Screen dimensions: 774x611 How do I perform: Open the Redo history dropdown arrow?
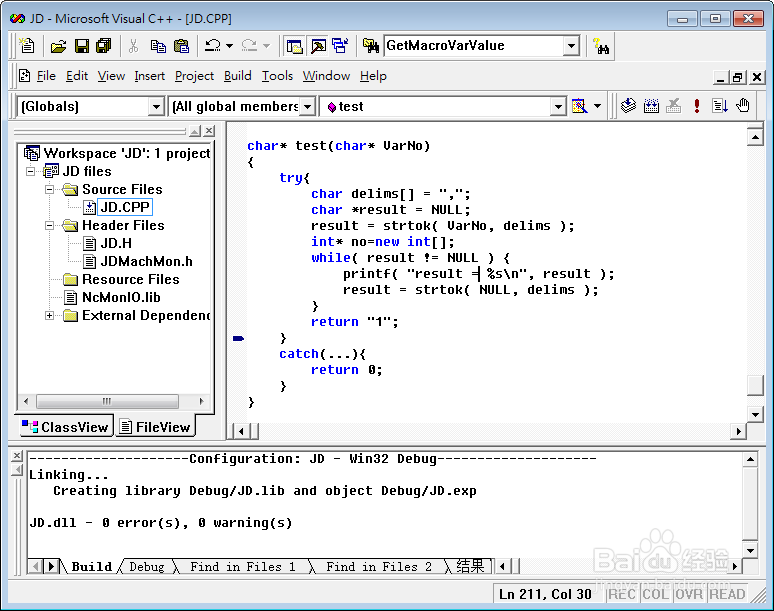[267, 46]
